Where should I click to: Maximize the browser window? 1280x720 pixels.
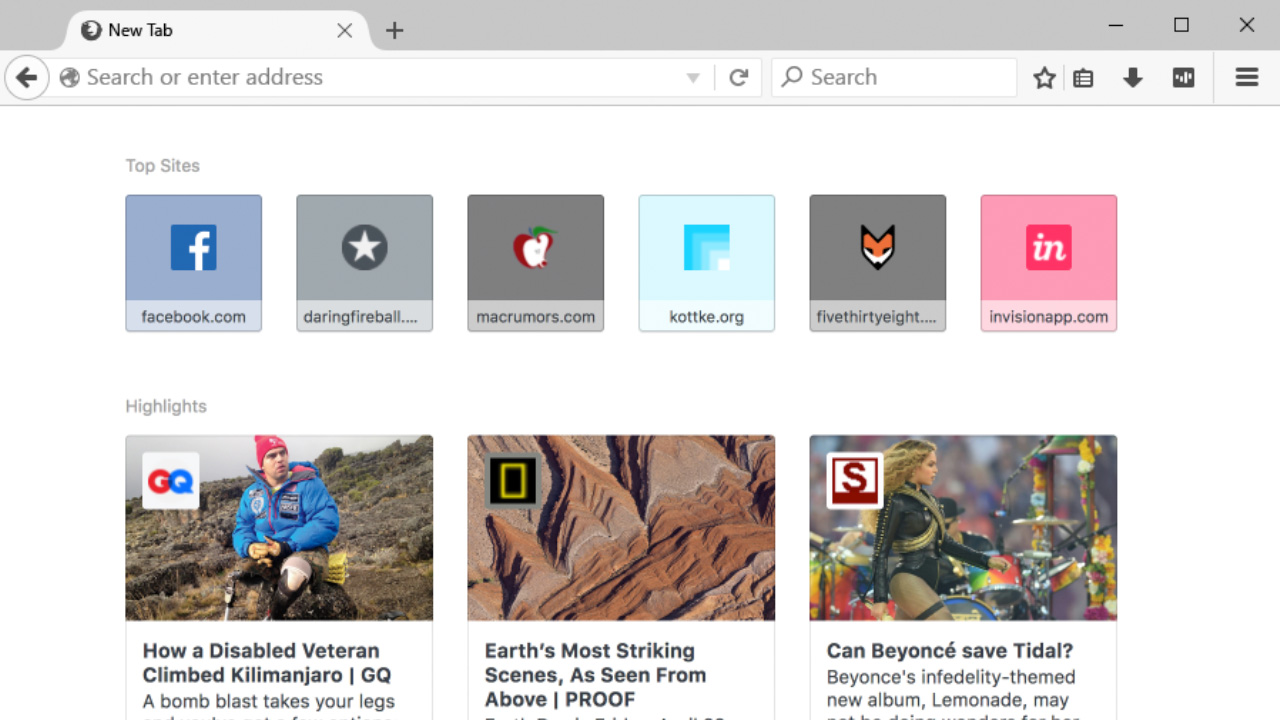(1181, 25)
